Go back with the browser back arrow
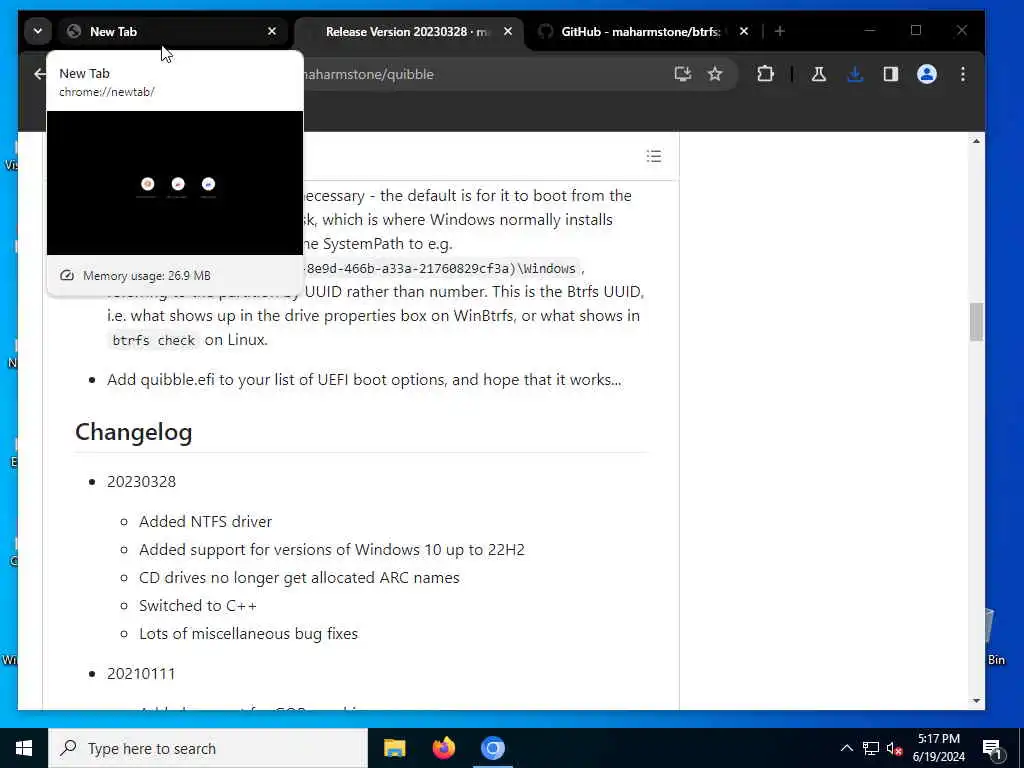This screenshot has height=768, width=1024. [x=40, y=74]
